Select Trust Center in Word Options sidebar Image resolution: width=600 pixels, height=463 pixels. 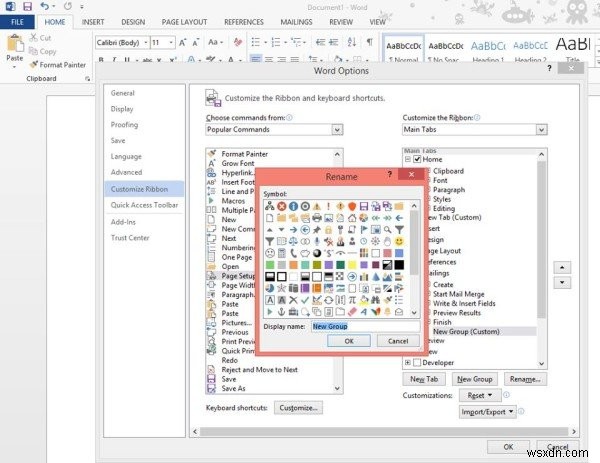[x=130, y=238]
